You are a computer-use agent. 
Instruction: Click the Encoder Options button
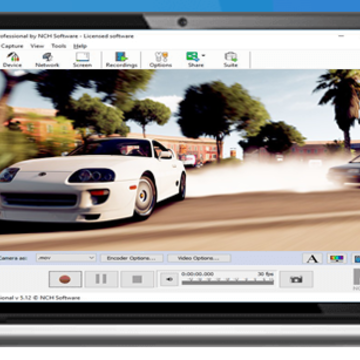(x=131, y=258)
